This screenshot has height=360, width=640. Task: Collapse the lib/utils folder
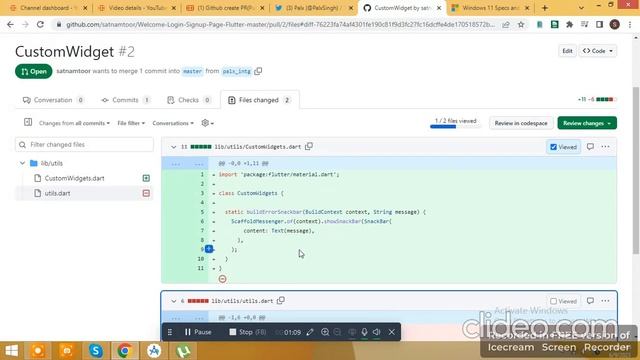click(22, 163)
